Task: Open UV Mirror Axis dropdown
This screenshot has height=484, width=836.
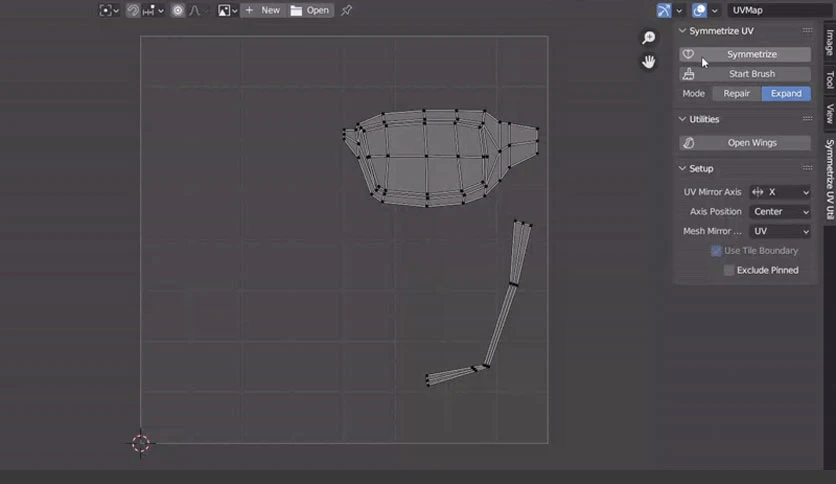Action: click(780, 192)
